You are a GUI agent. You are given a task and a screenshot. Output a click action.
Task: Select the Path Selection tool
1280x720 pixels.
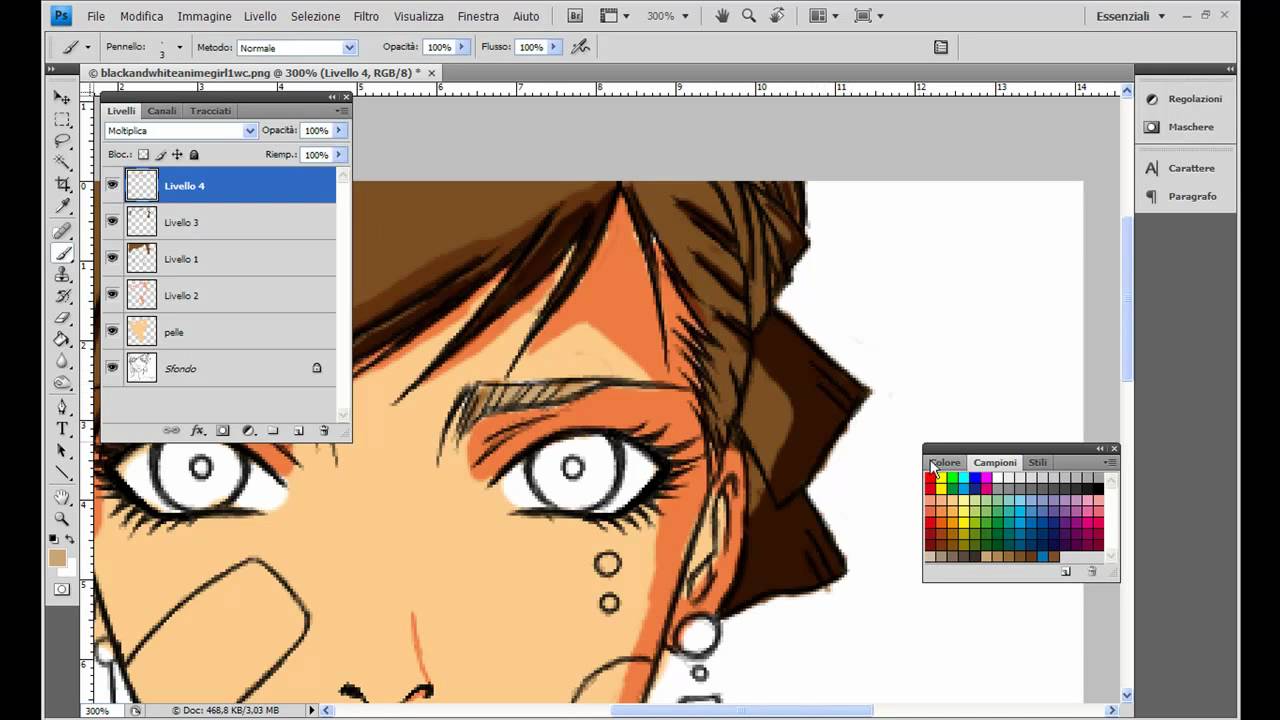coord(62,451)
